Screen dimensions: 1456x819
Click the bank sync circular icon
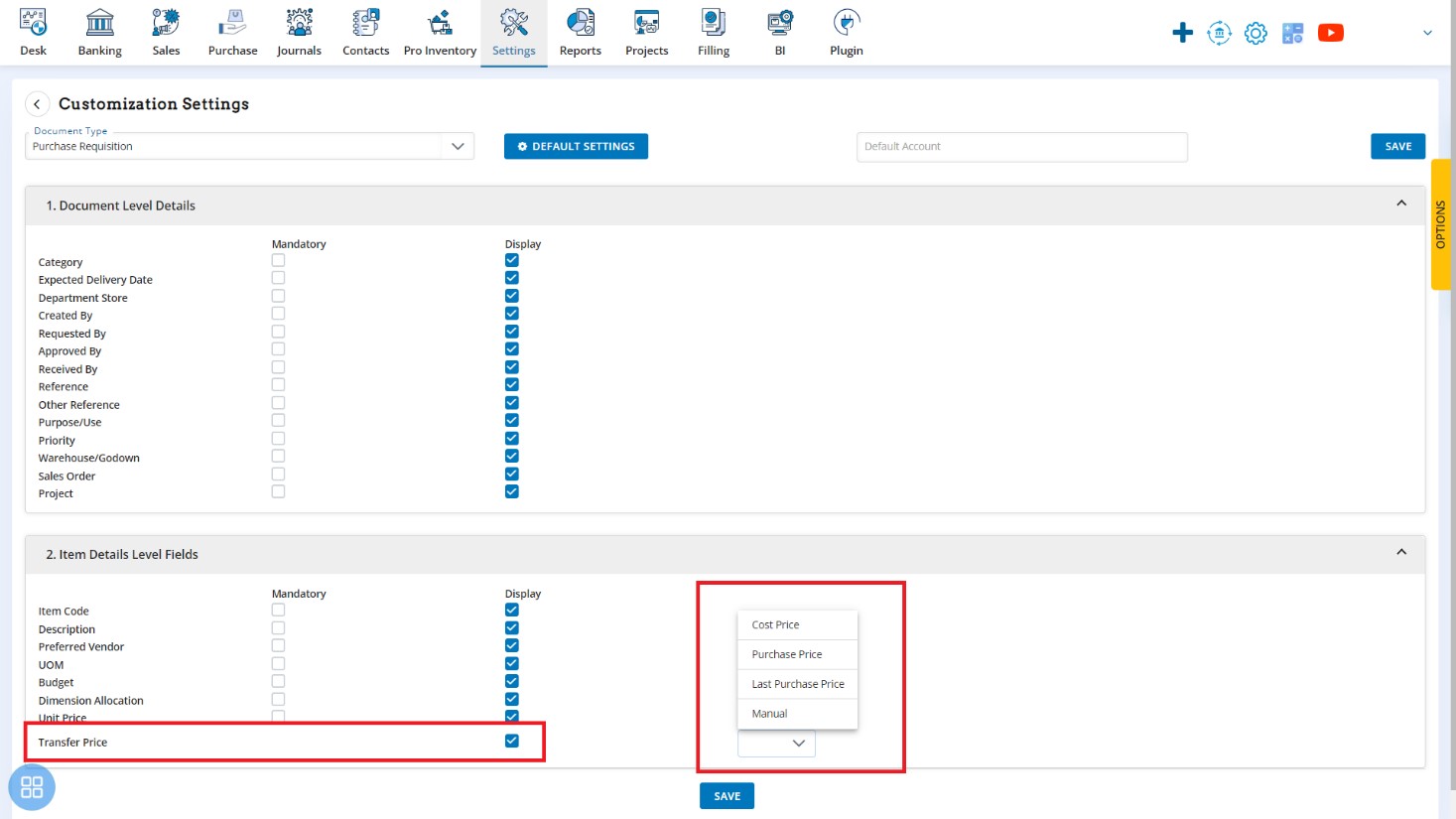1219,33
